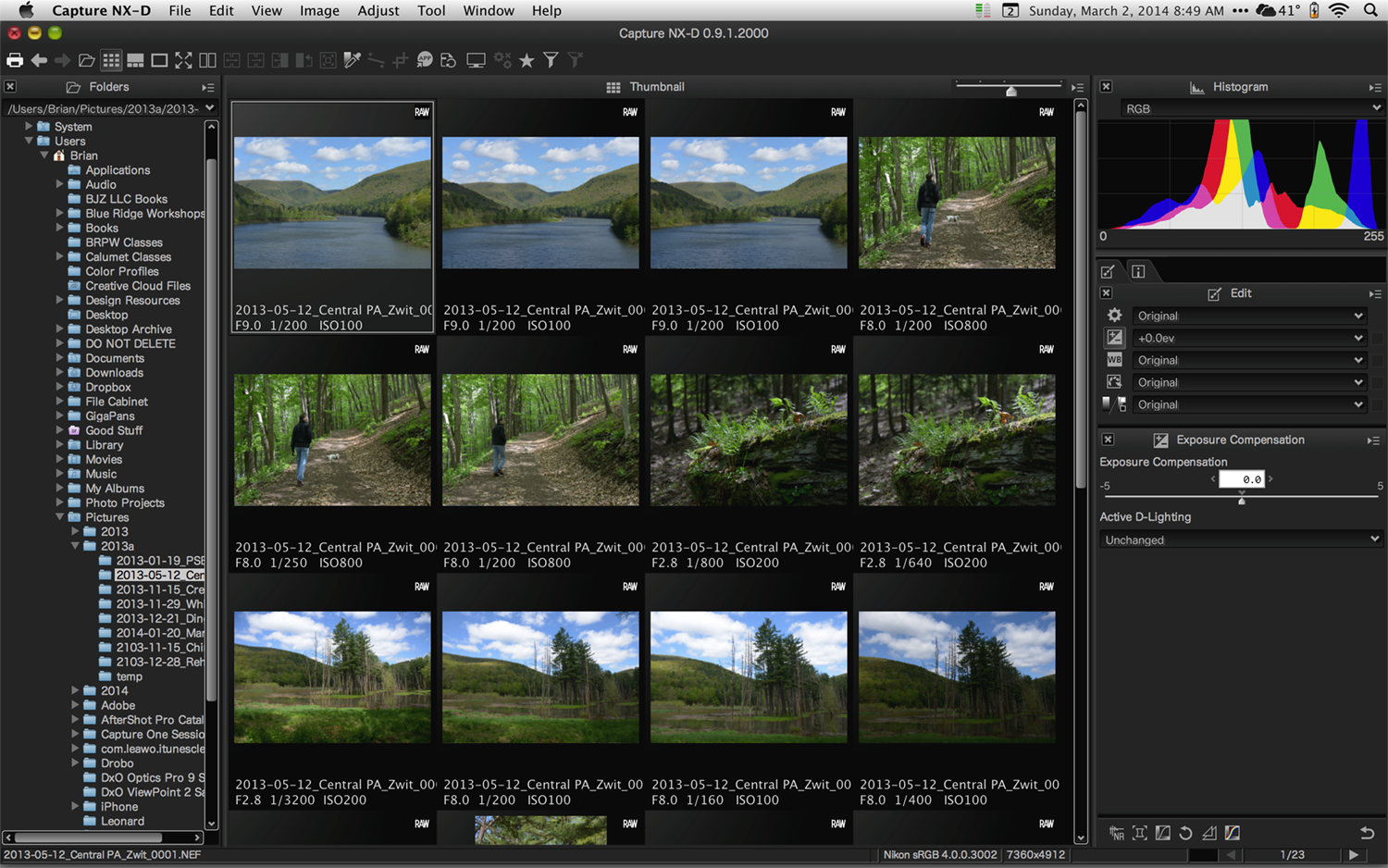Screen dimensions: 1388x868
Task: Toggle the checkbox beside +0.0ev dropdown
Action: [x=1378, y=338]
